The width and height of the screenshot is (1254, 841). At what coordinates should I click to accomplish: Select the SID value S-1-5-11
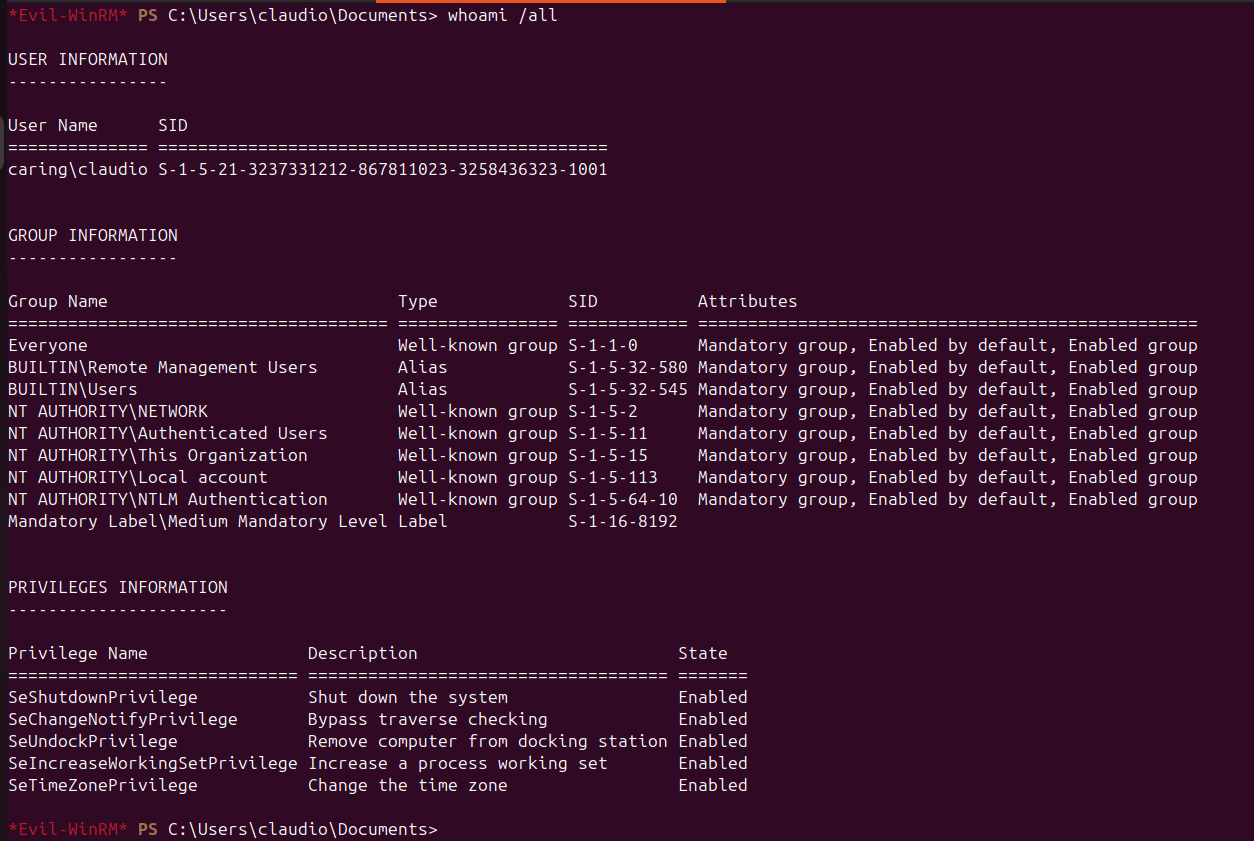click(x=608, y=434)
